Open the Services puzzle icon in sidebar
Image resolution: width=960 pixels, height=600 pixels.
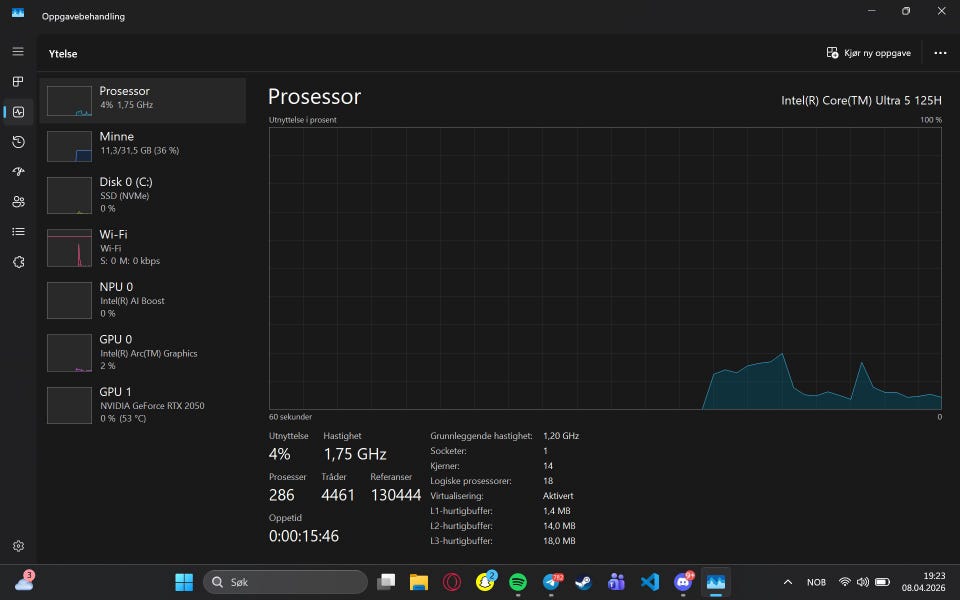tap(18, 262)
